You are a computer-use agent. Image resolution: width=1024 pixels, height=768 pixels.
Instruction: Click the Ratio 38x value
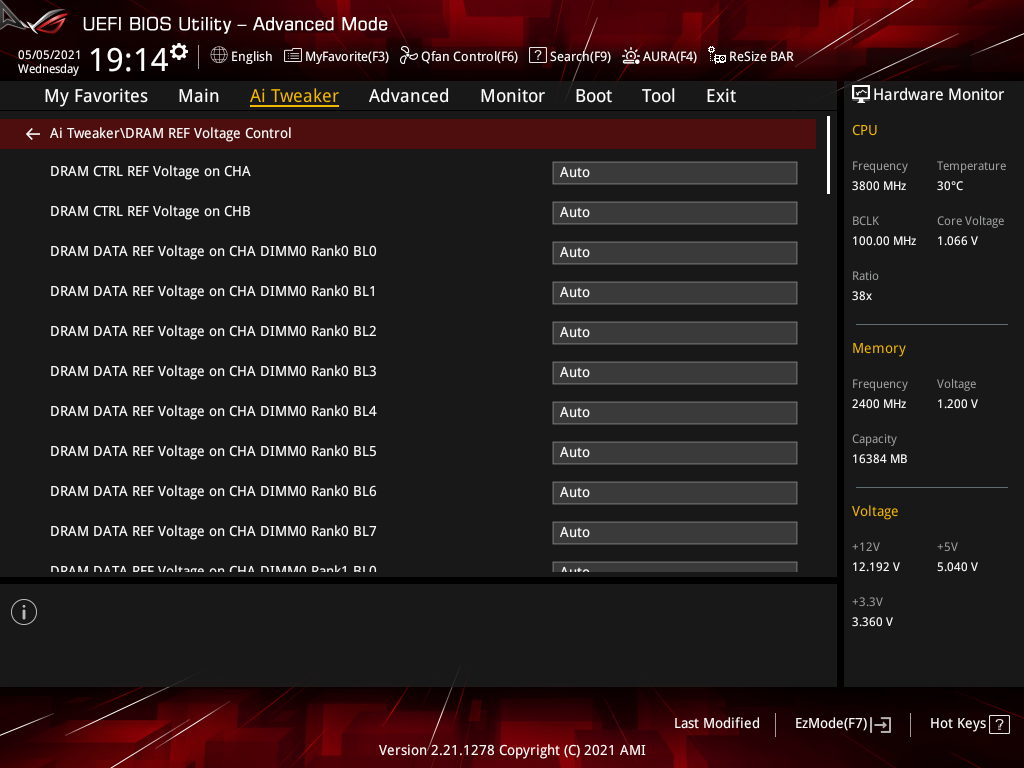pos(861,296)
